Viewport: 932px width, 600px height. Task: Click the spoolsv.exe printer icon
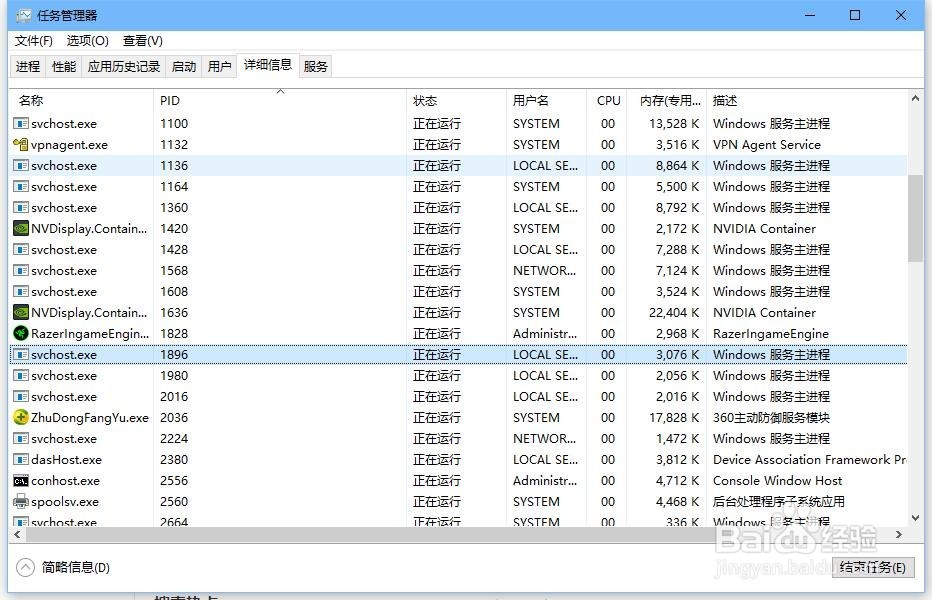pos(21,501)
